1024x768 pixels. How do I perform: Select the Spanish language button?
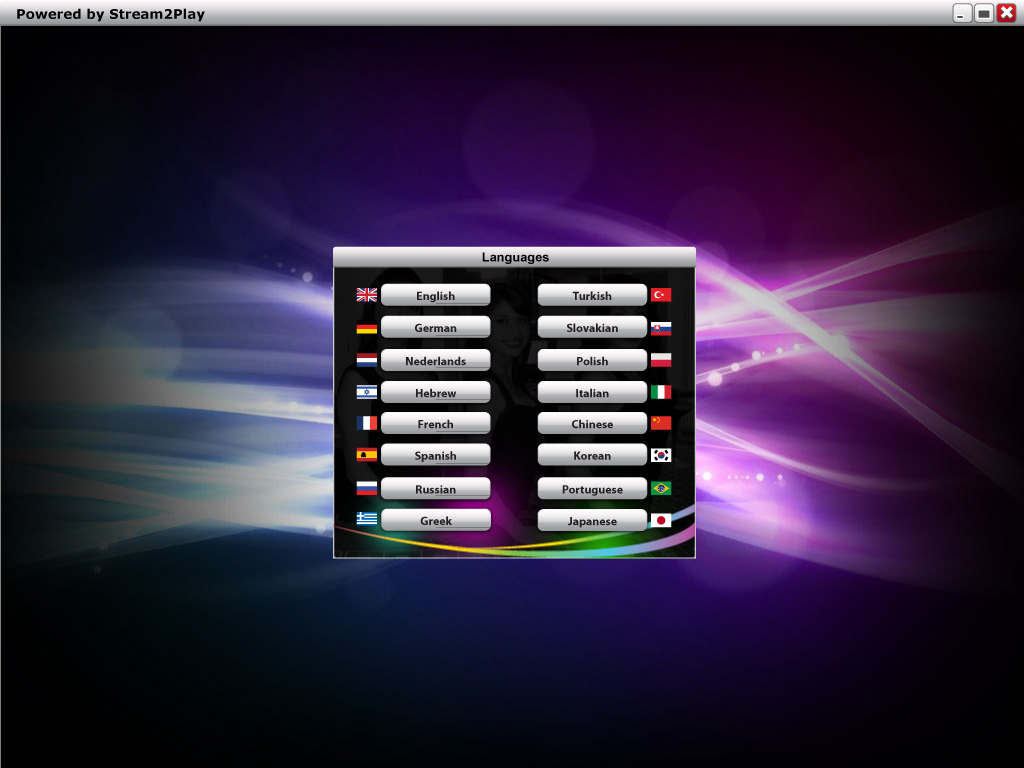436,455
